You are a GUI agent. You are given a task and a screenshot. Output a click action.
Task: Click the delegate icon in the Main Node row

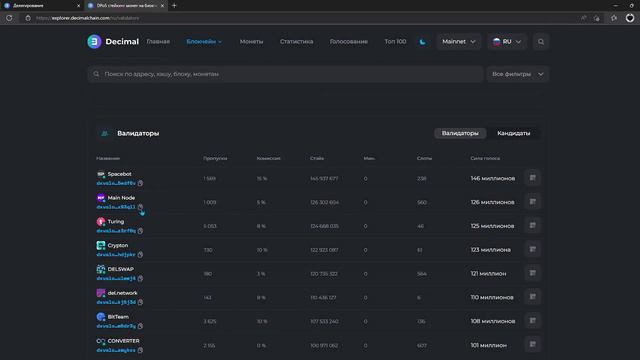tap(533, 202)
